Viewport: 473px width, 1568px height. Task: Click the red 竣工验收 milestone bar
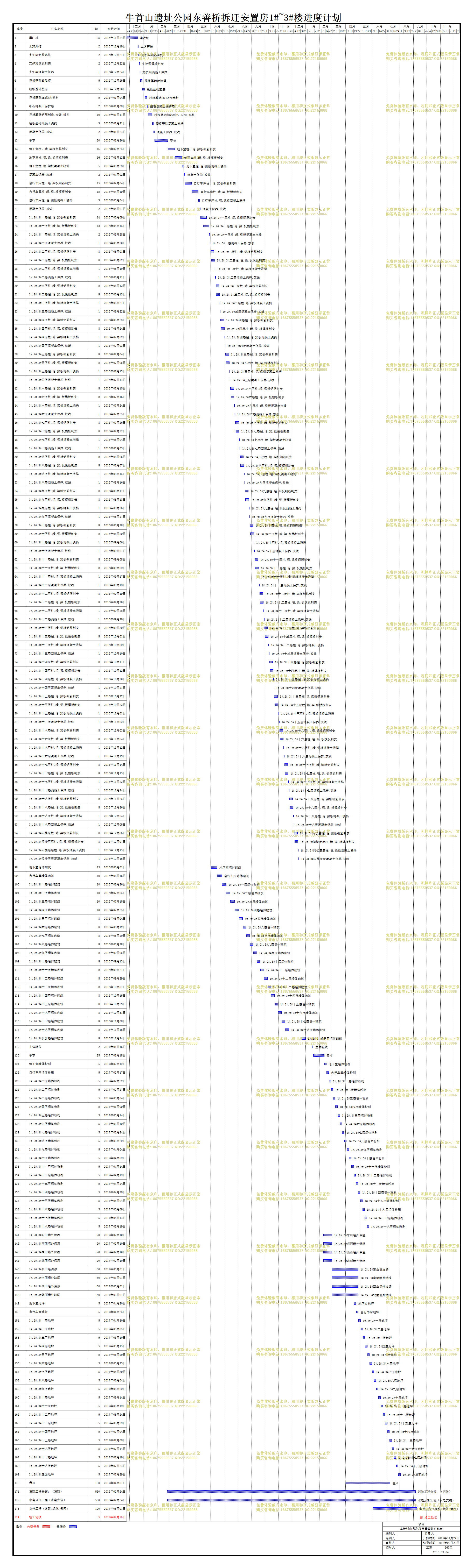click(421, 1517)
